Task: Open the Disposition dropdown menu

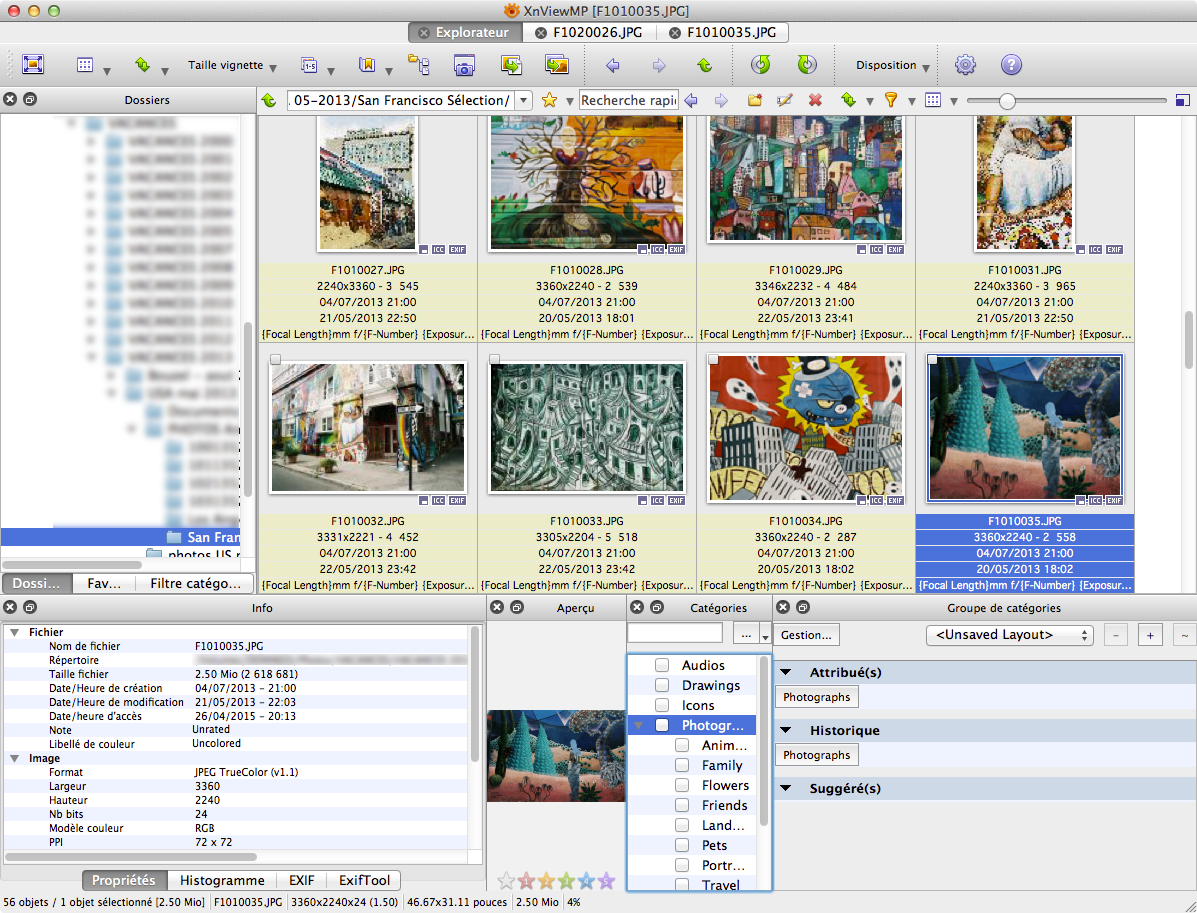Action: click(x=892, y=66)
